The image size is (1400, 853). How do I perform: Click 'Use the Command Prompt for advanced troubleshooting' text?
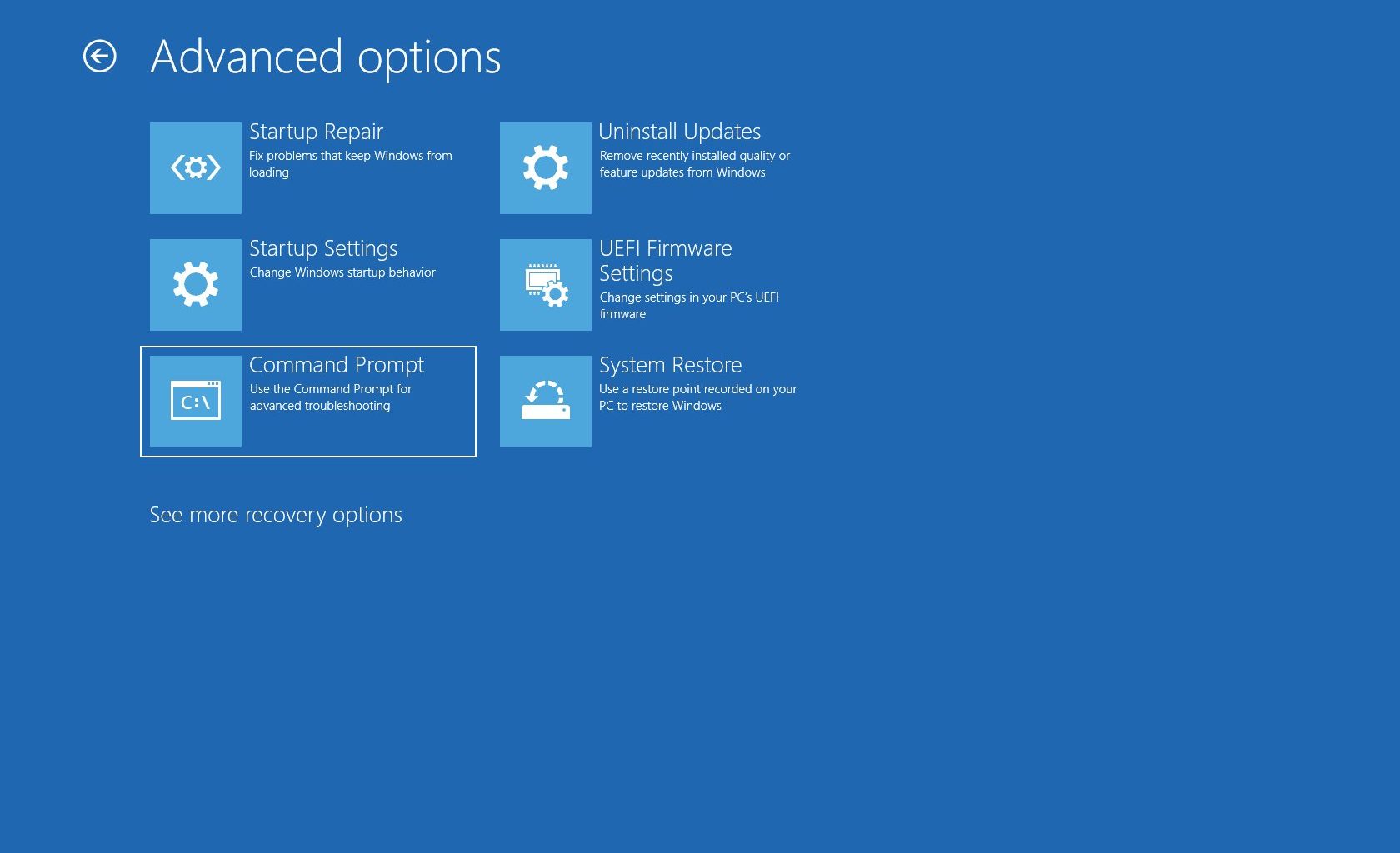pos(331,397)
